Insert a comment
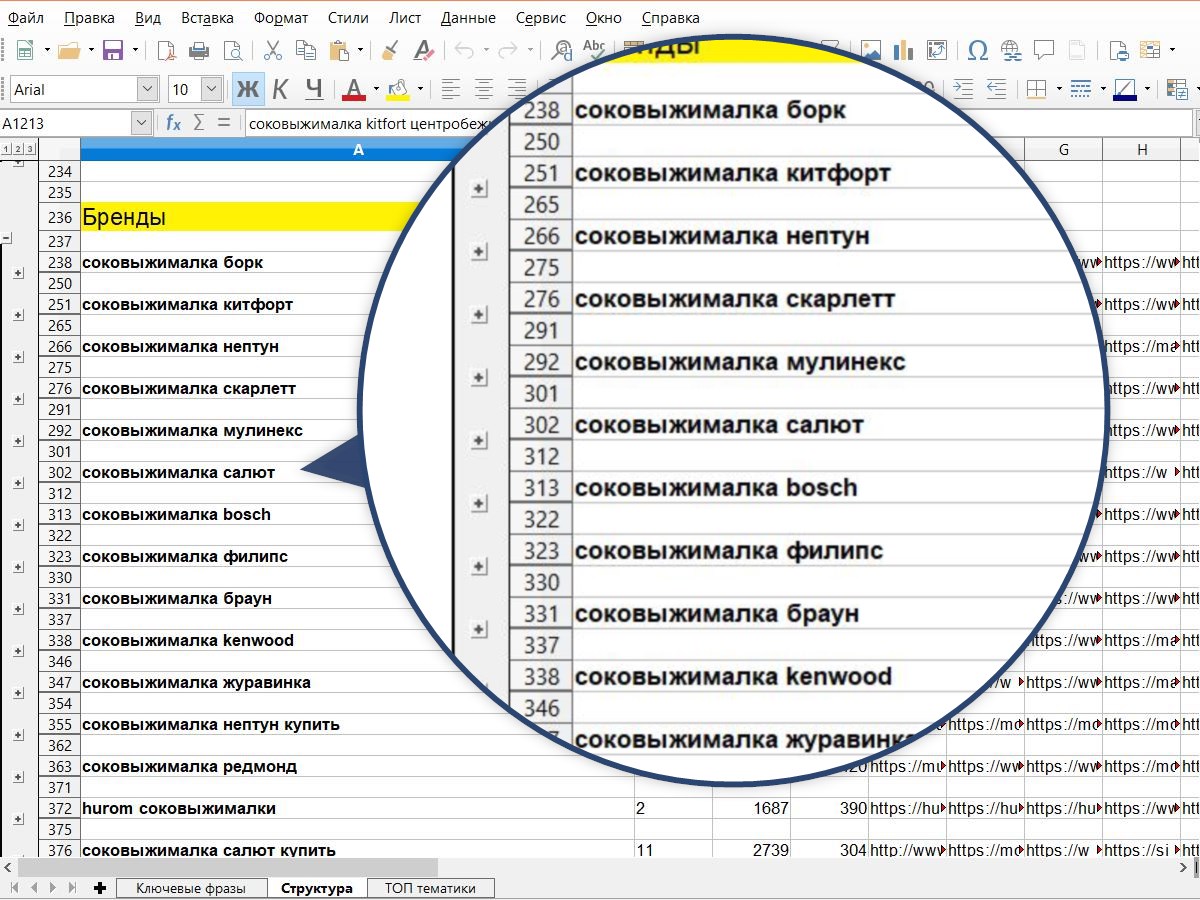The width and height of the screenshot is (1200, 900). pos(1044,50)
